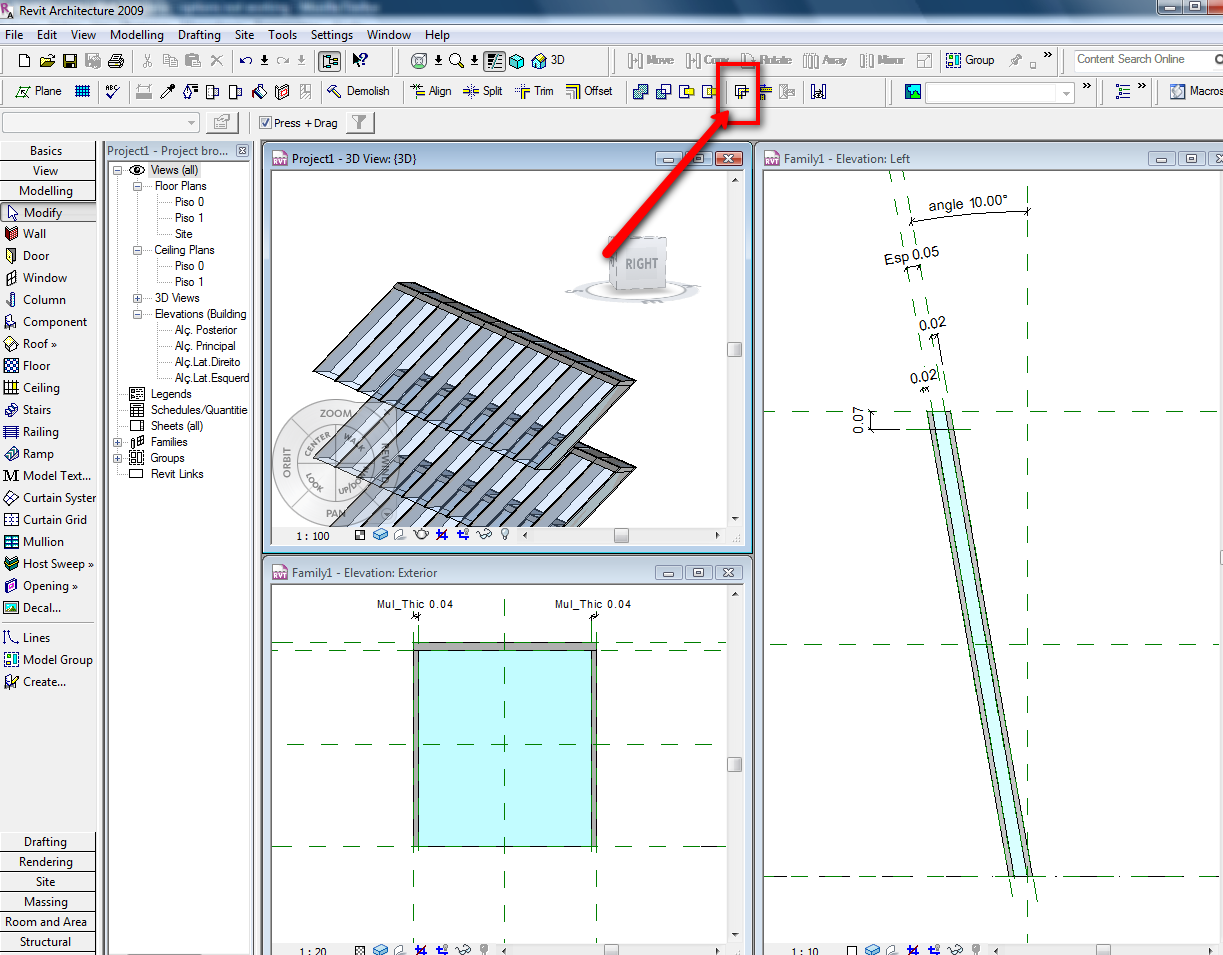Click the 3D view vertical scrollbar thumb
Screen dimensions: 1223x955
pyautogui.click(x=734, y=349)
